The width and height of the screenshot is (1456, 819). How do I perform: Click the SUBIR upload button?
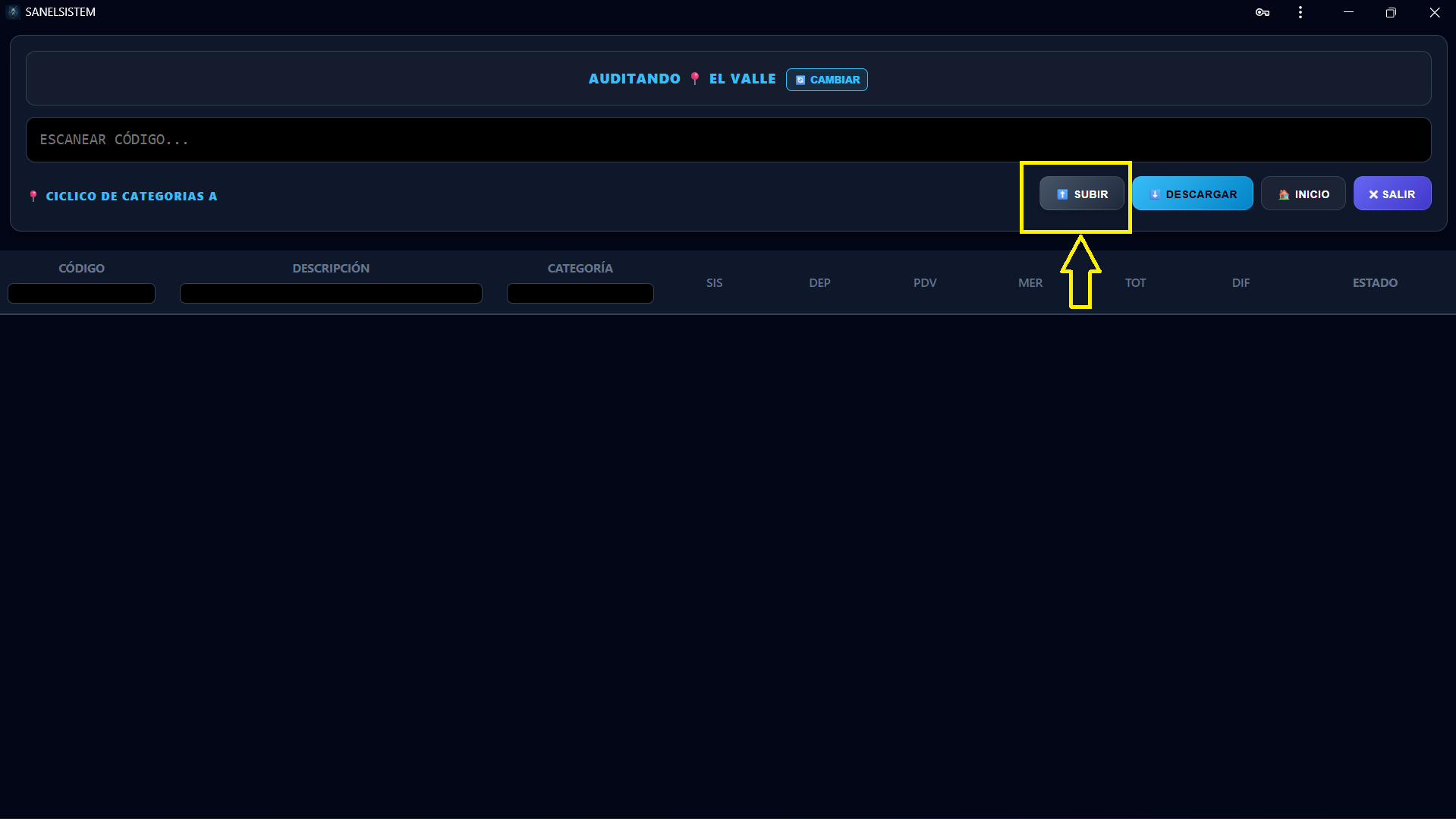point(1081,194)
